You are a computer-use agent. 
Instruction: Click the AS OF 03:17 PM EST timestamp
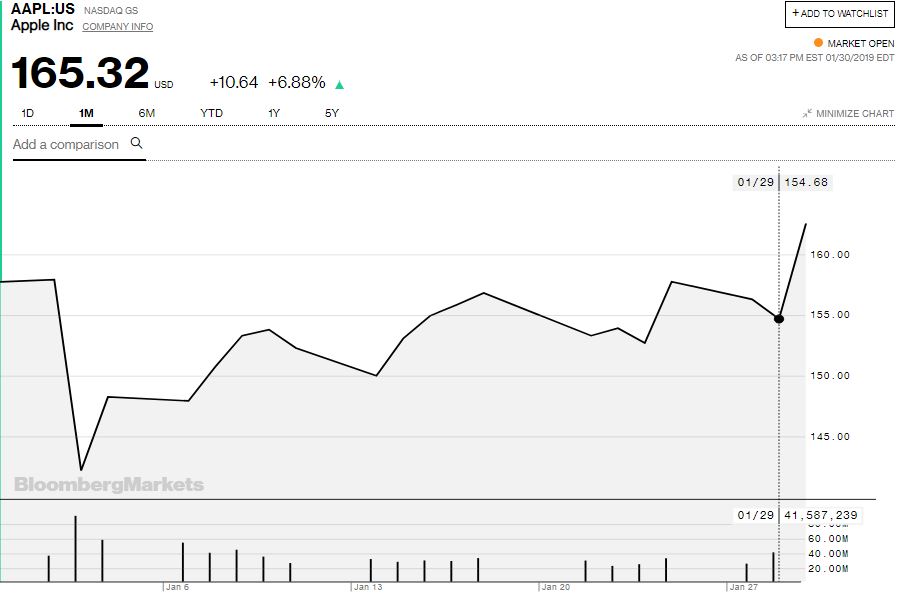(x=814, y=58)
